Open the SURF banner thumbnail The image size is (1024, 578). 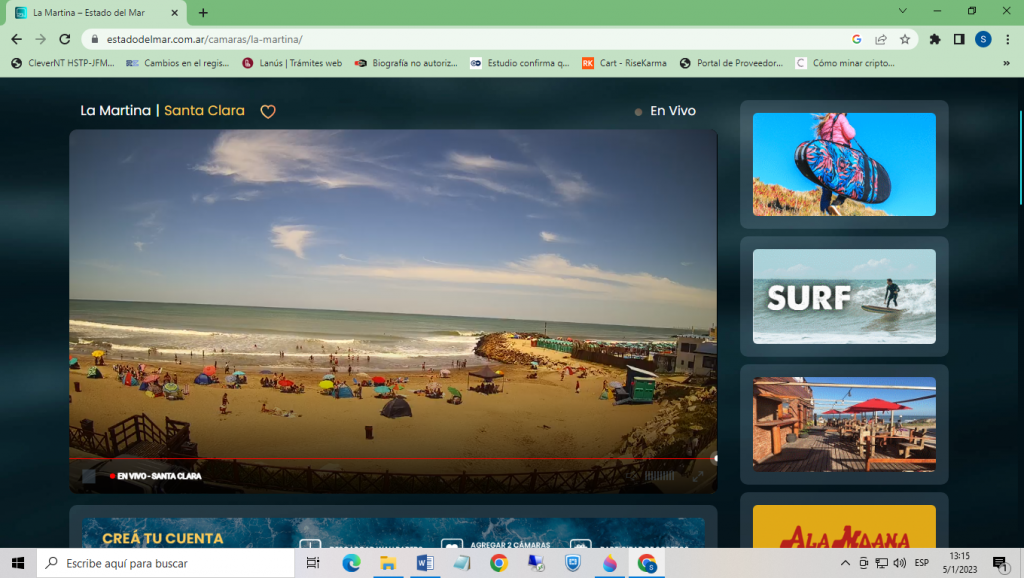tap(844, 297)
